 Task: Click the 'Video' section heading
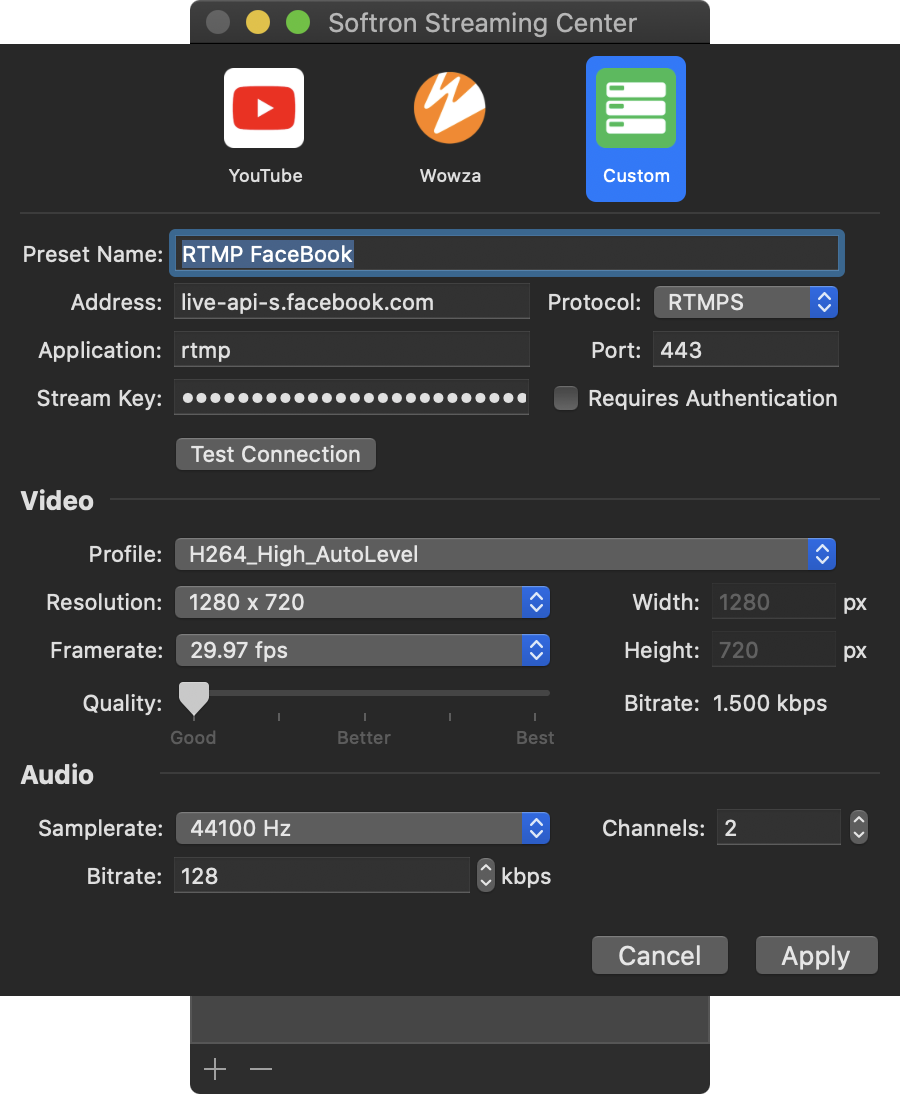(57, 501)
